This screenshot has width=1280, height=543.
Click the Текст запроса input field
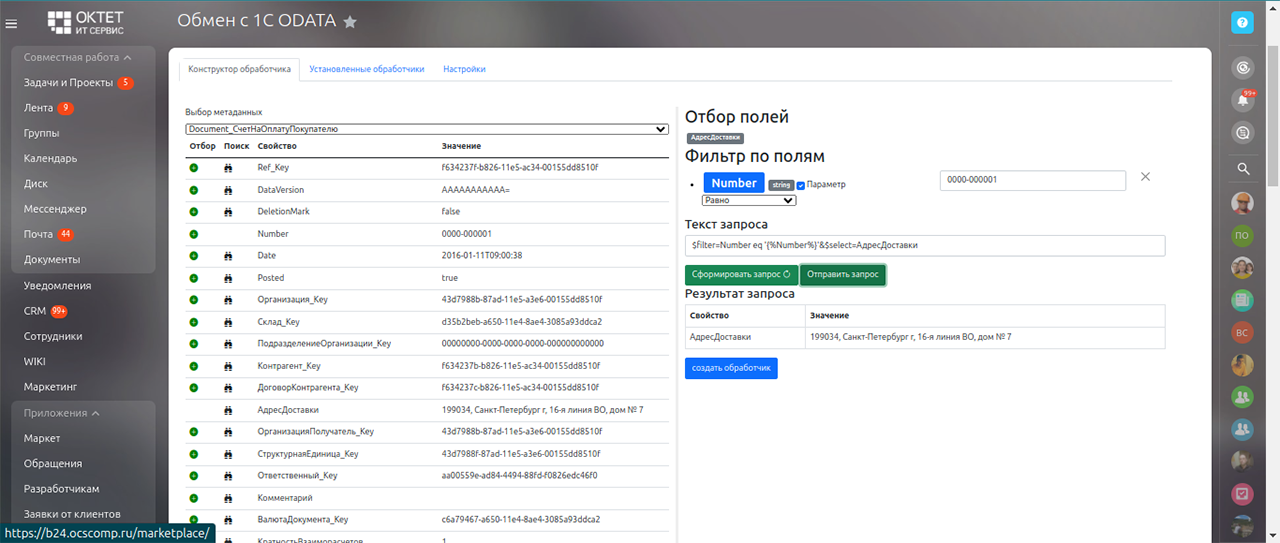pos(924,245)
